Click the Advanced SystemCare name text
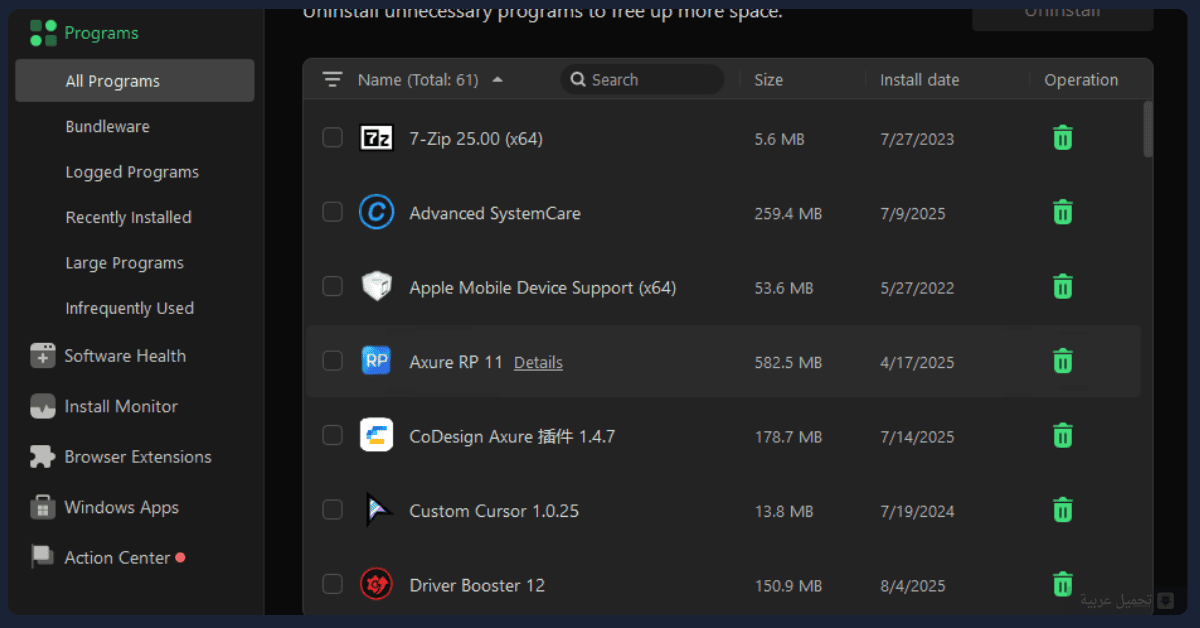 [x=495, y=213]
